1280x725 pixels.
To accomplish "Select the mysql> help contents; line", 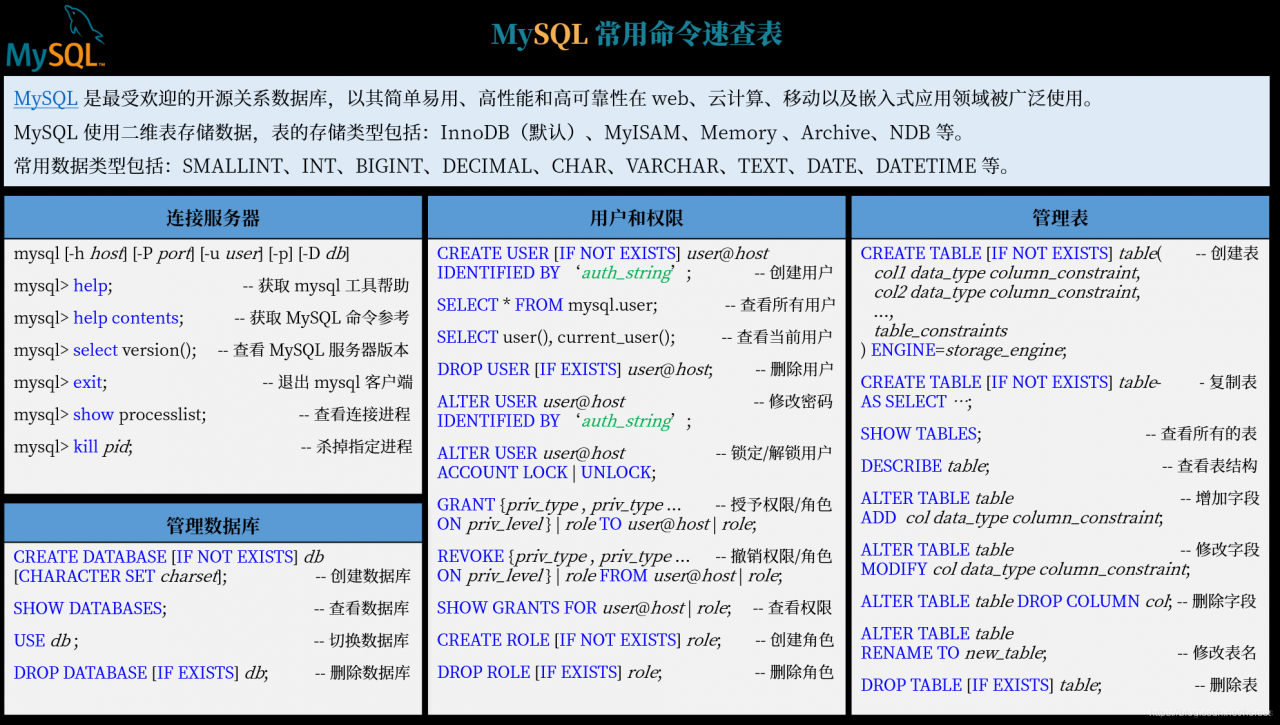I will point(98,318).
